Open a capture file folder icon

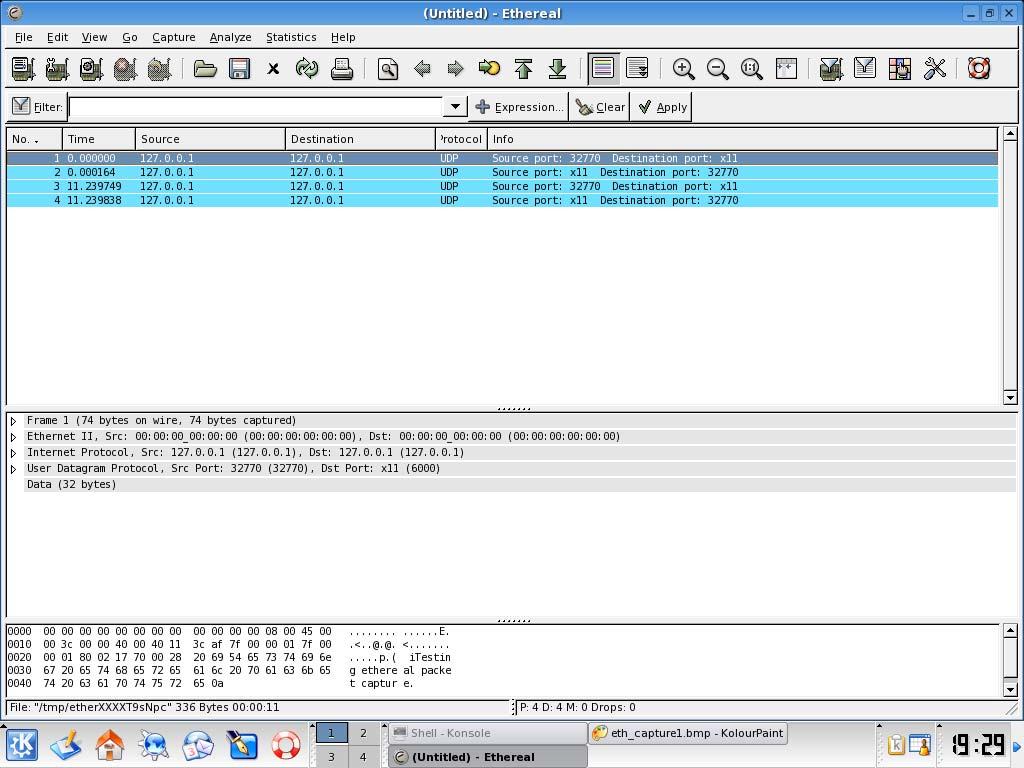click(205, 69)
